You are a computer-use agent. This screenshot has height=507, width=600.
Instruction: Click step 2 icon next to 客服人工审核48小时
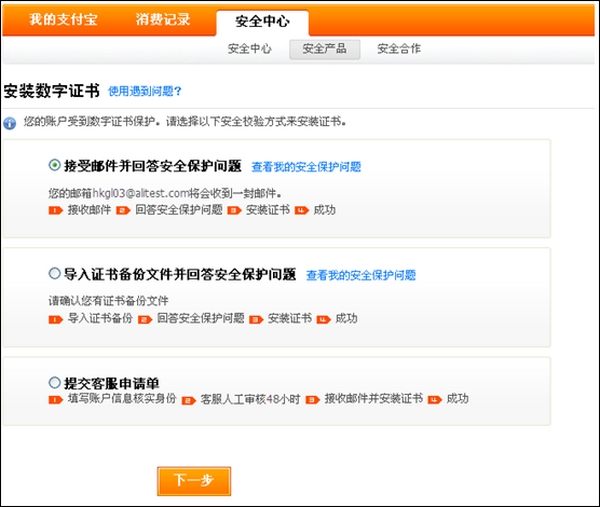pyautogui.click(x=189, y=401)
